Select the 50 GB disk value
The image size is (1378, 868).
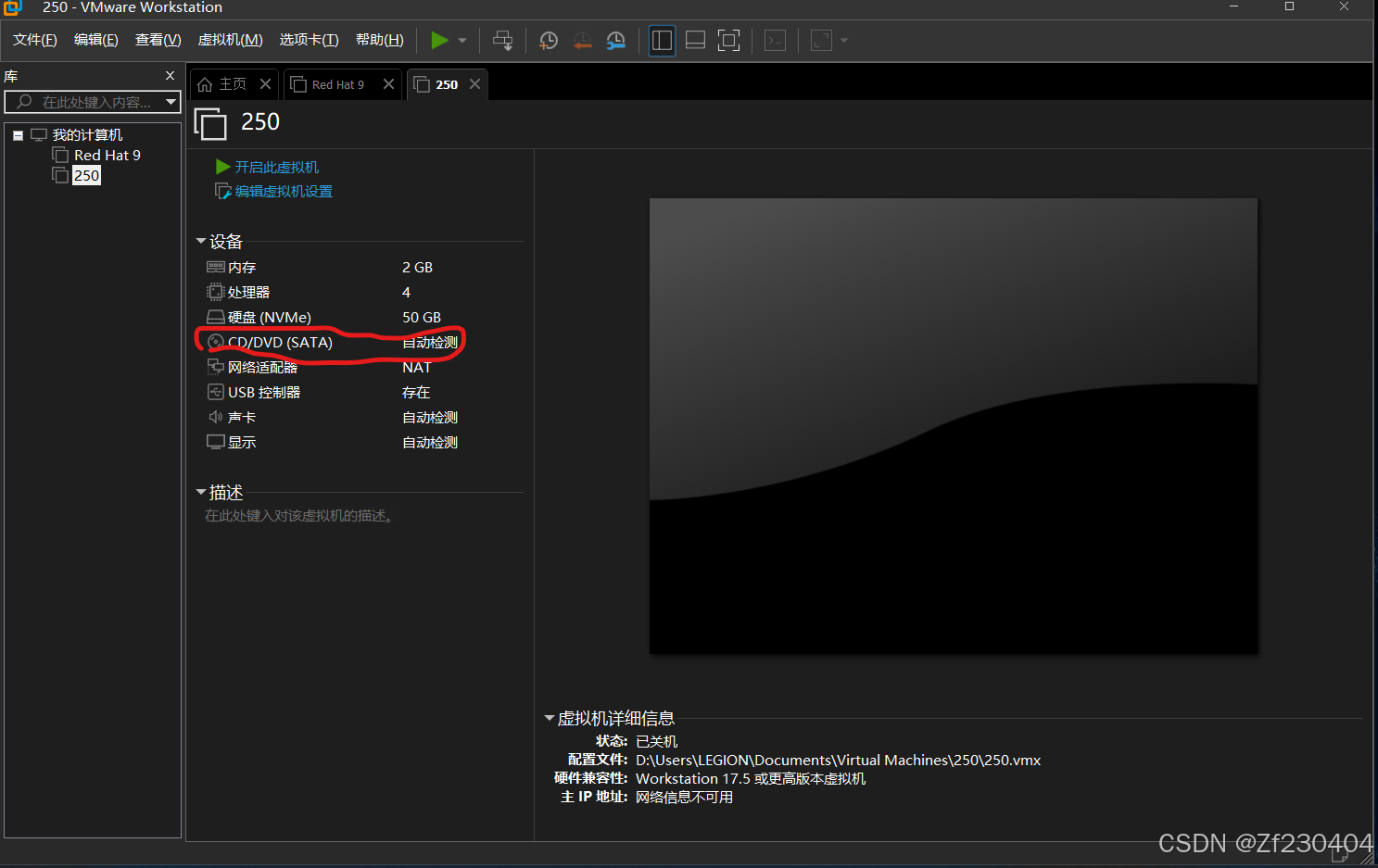point(422,317)
